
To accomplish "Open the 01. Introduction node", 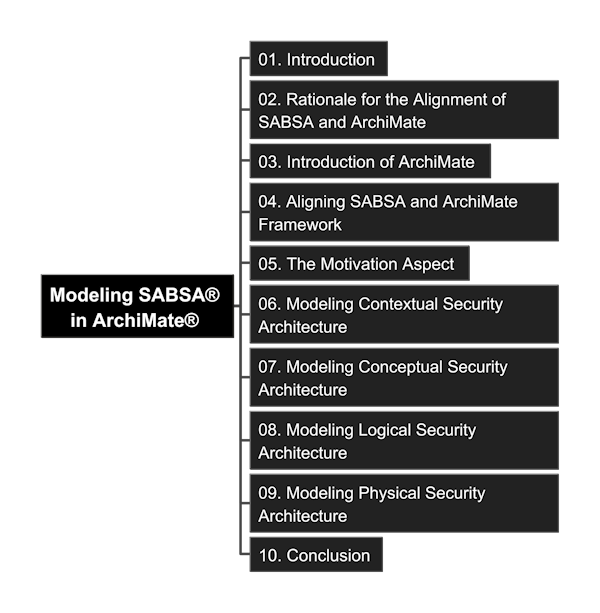I will coord(319,58).
